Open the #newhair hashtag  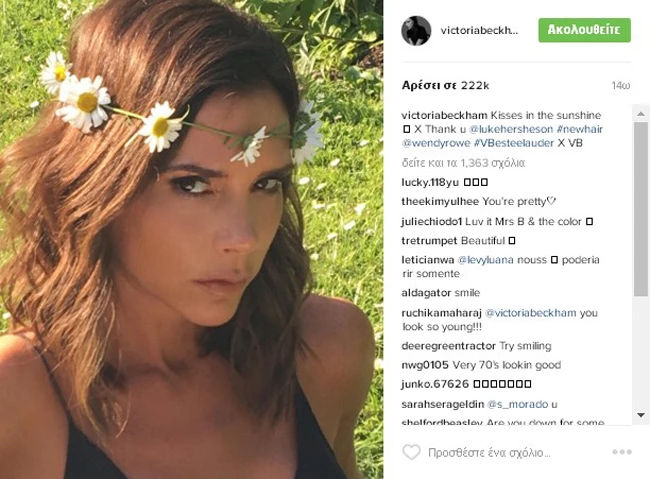(580, 129)
